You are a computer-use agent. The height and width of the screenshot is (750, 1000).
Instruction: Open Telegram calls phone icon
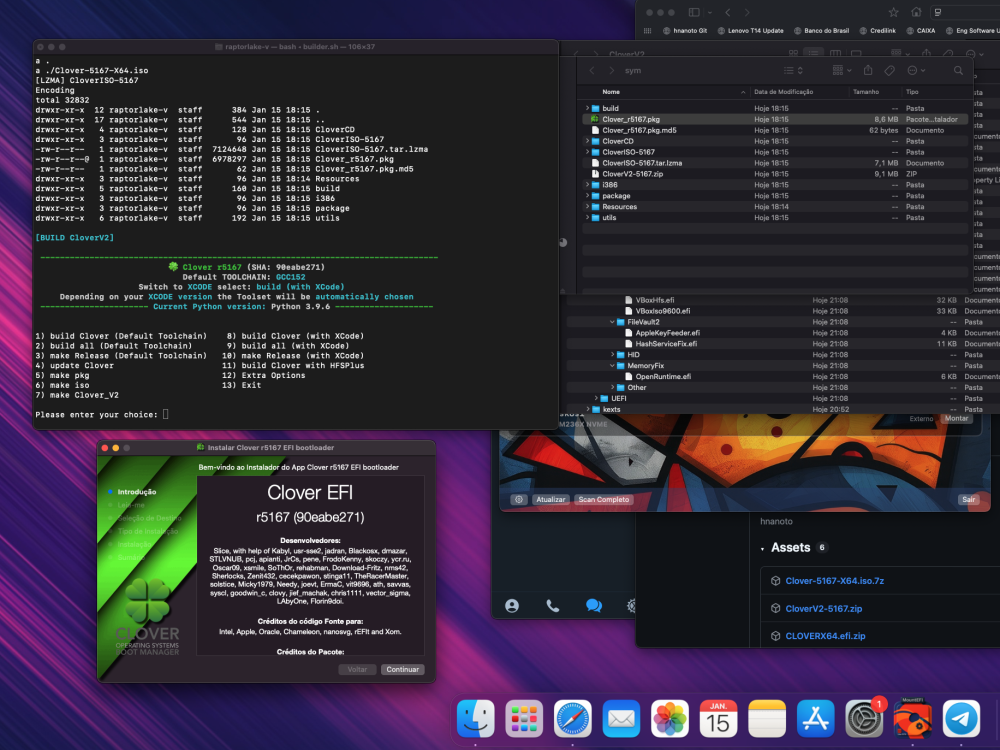[x=553, y=606]
